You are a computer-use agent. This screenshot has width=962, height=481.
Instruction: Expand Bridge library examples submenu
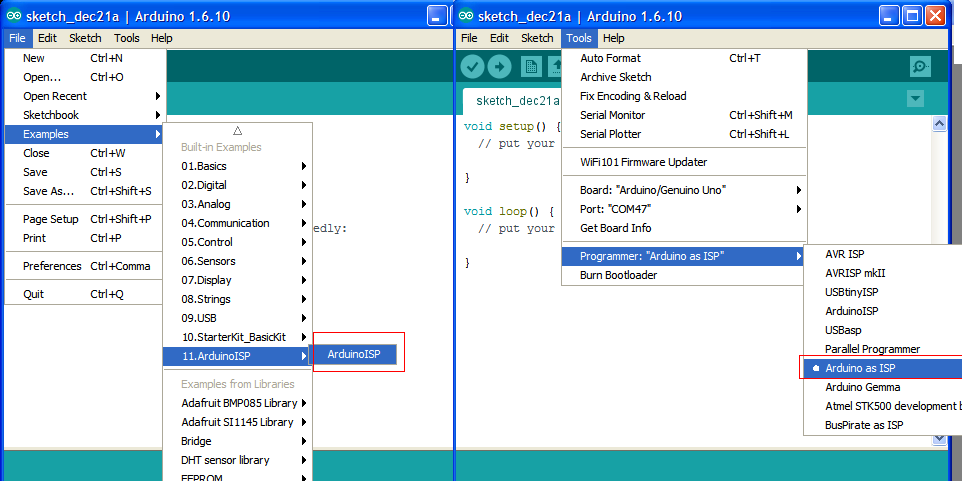click(237, 441)
